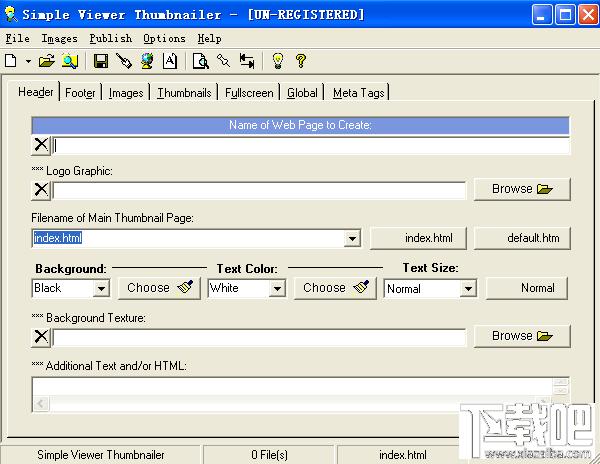
Task: Clear the Background Texture field with X
Action: pyautogui.click(x=41, y=337)
